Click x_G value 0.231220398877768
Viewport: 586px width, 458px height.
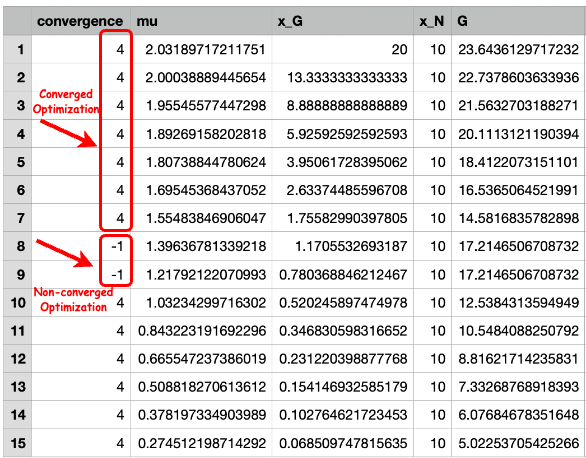pos(343,359)
